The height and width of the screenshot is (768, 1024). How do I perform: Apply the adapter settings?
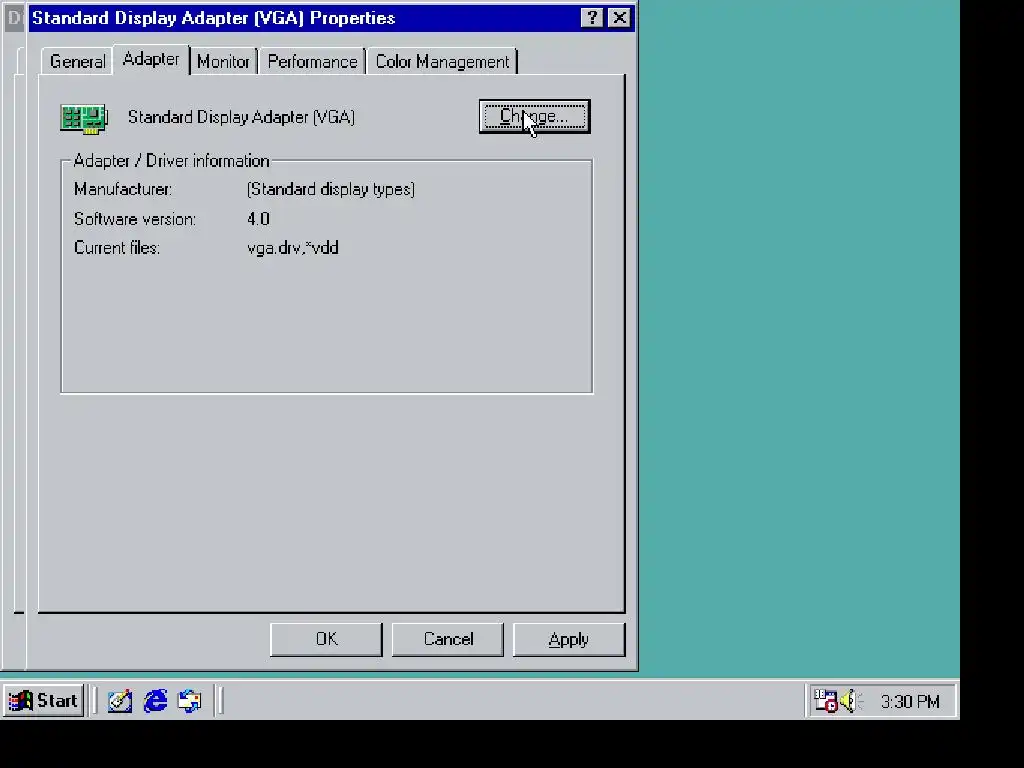coord(569,639)
